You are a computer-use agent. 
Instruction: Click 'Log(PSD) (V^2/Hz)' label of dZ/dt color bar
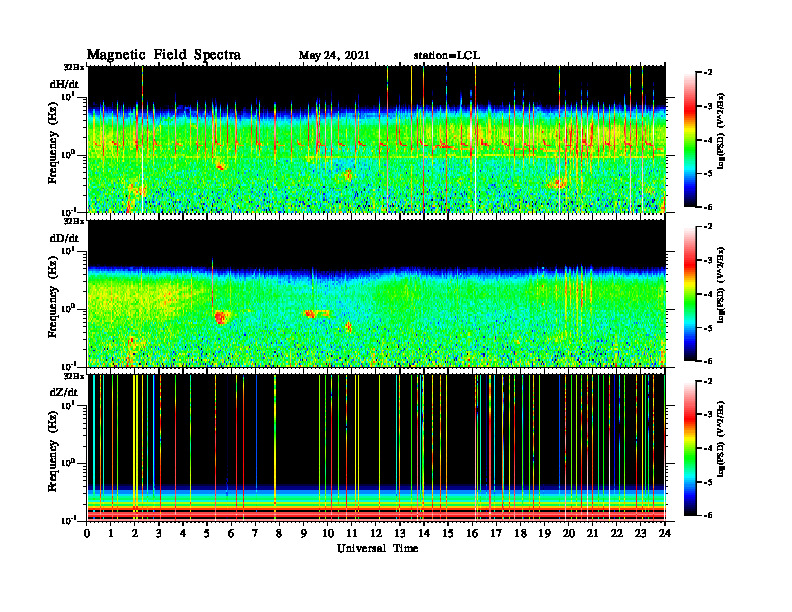720,439
